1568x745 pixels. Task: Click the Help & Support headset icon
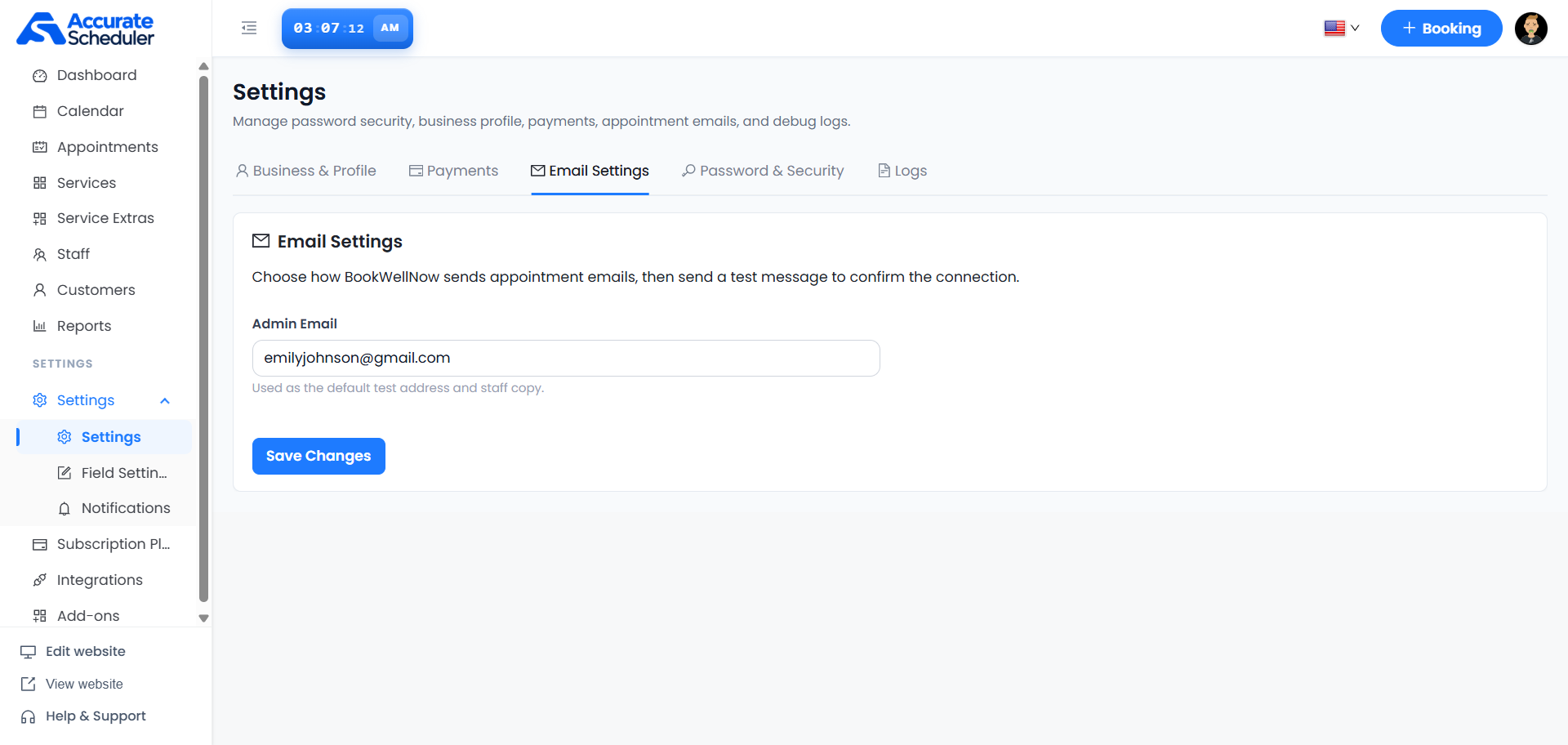click(x=29, y=716)
